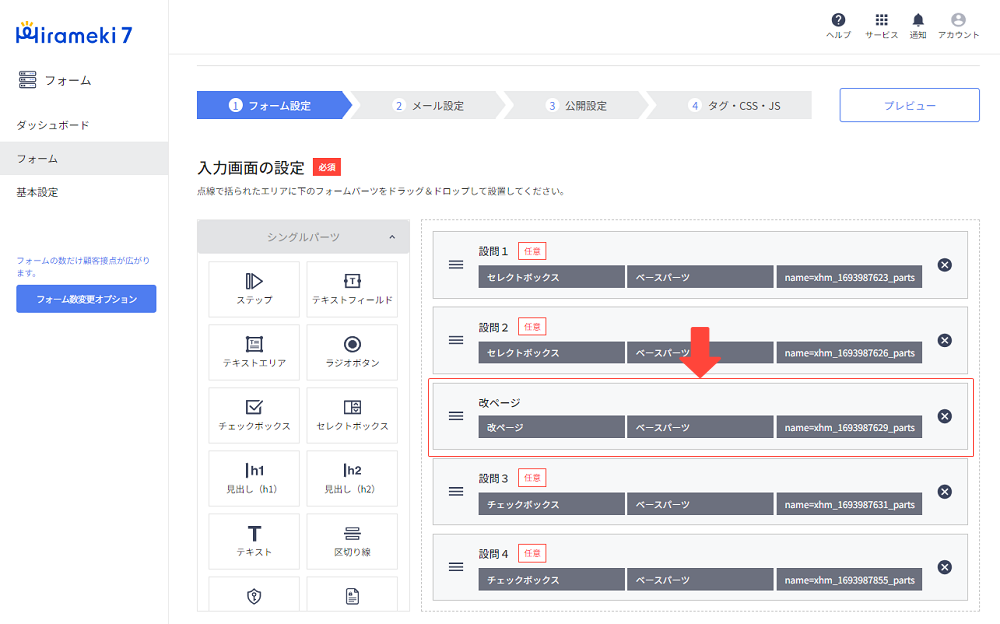
Task: Delete question 1 with X button
Action: tap(944, 265)
